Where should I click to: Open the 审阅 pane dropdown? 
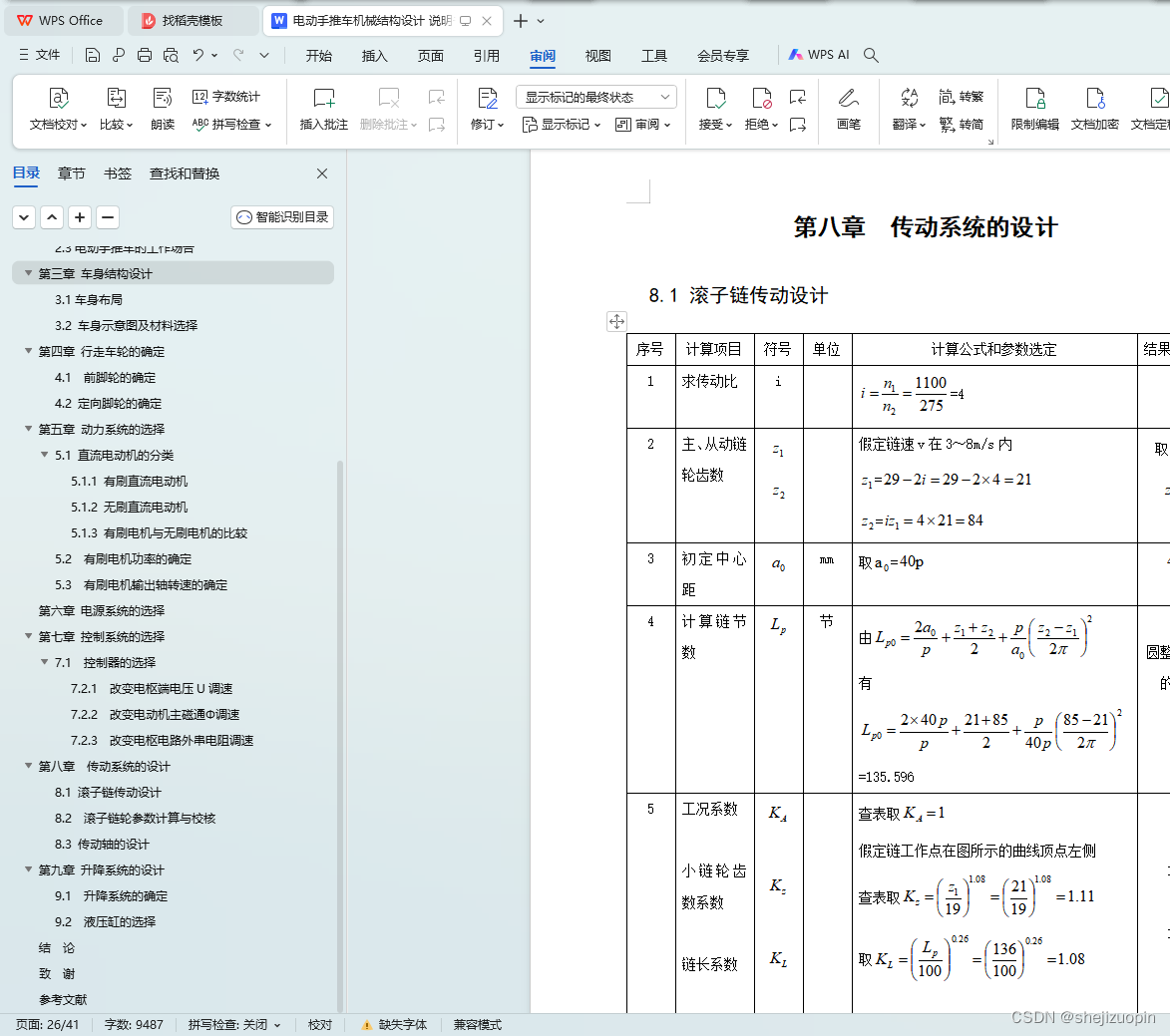pos(642,125)
